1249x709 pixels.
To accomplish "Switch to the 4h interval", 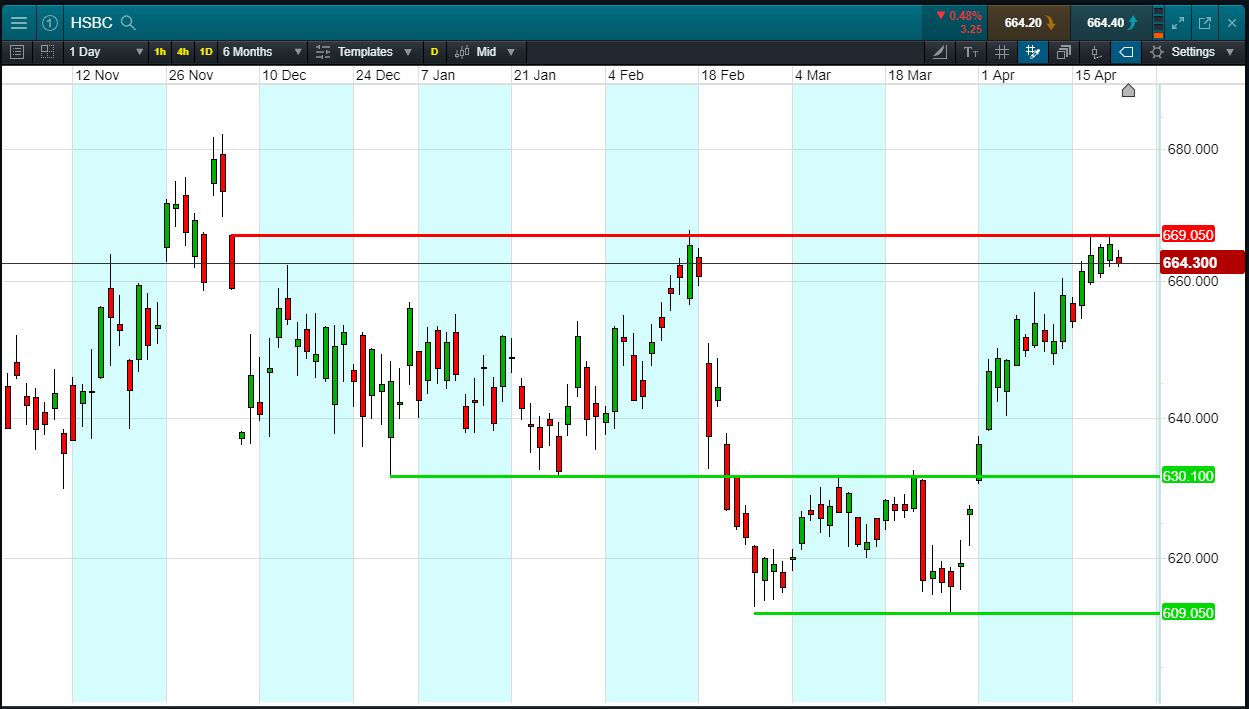I will coord(183,51).
